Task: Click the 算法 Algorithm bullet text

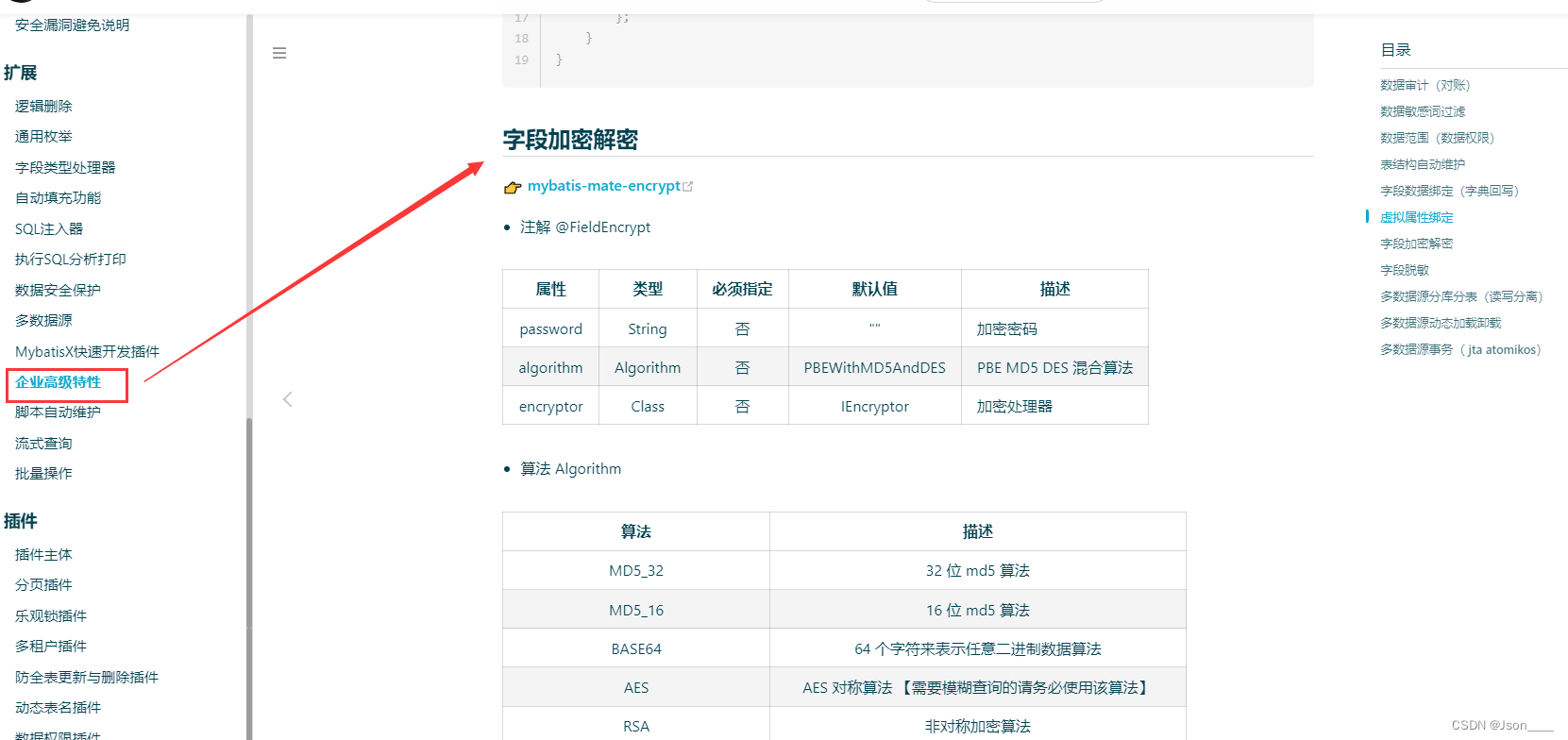Action: (x=571, y=468)
